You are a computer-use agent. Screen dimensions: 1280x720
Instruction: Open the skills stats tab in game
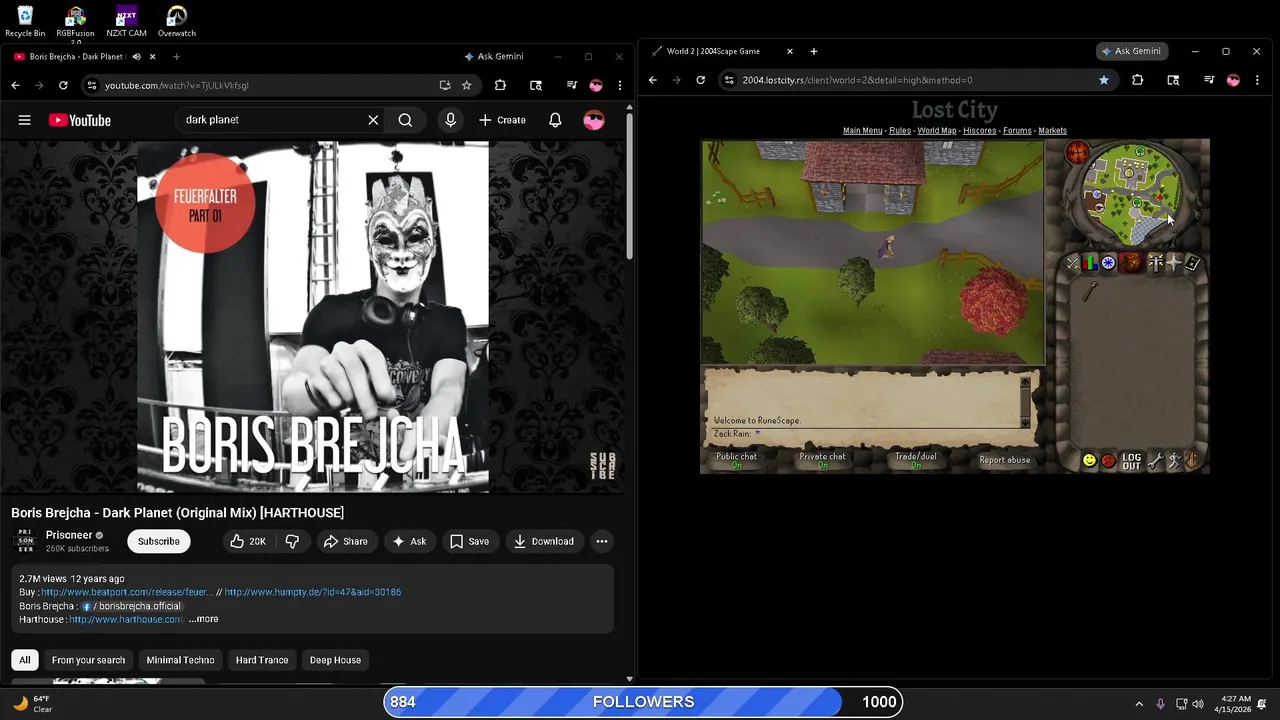[x=1091, y=263]
